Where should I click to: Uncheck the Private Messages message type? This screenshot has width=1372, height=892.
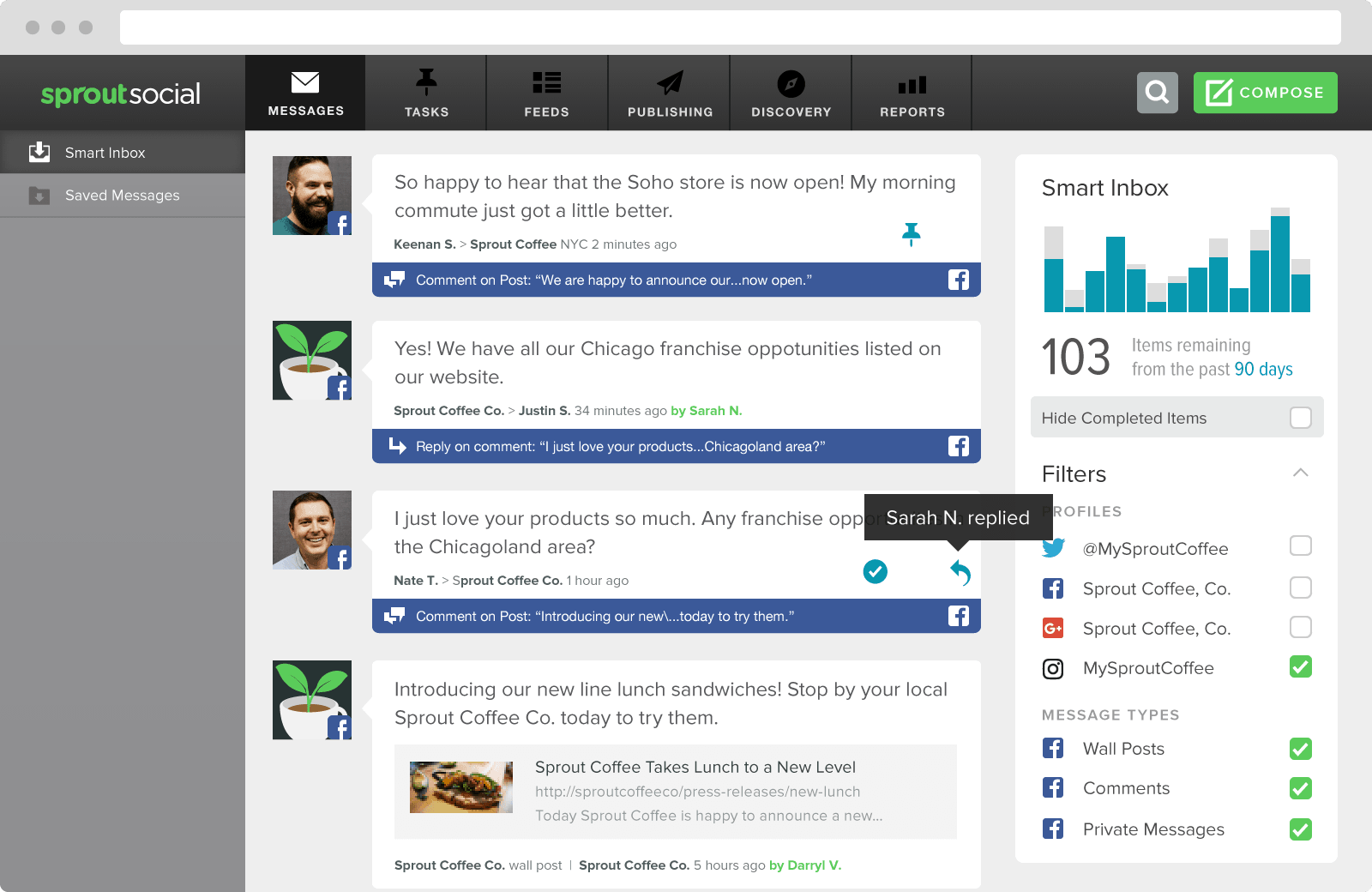1301,829
